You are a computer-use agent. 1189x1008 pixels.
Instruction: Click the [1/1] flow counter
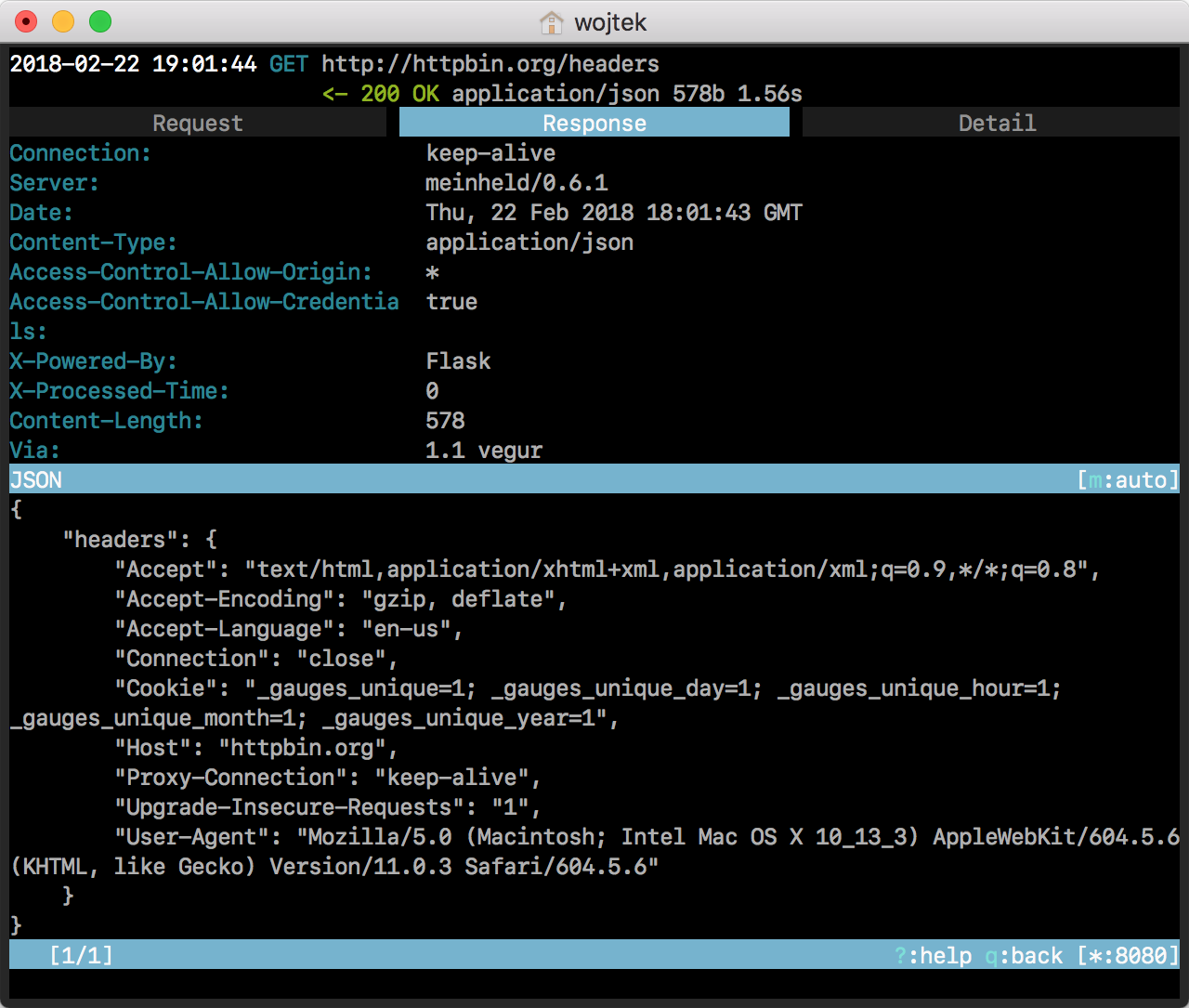click(81, 956)
